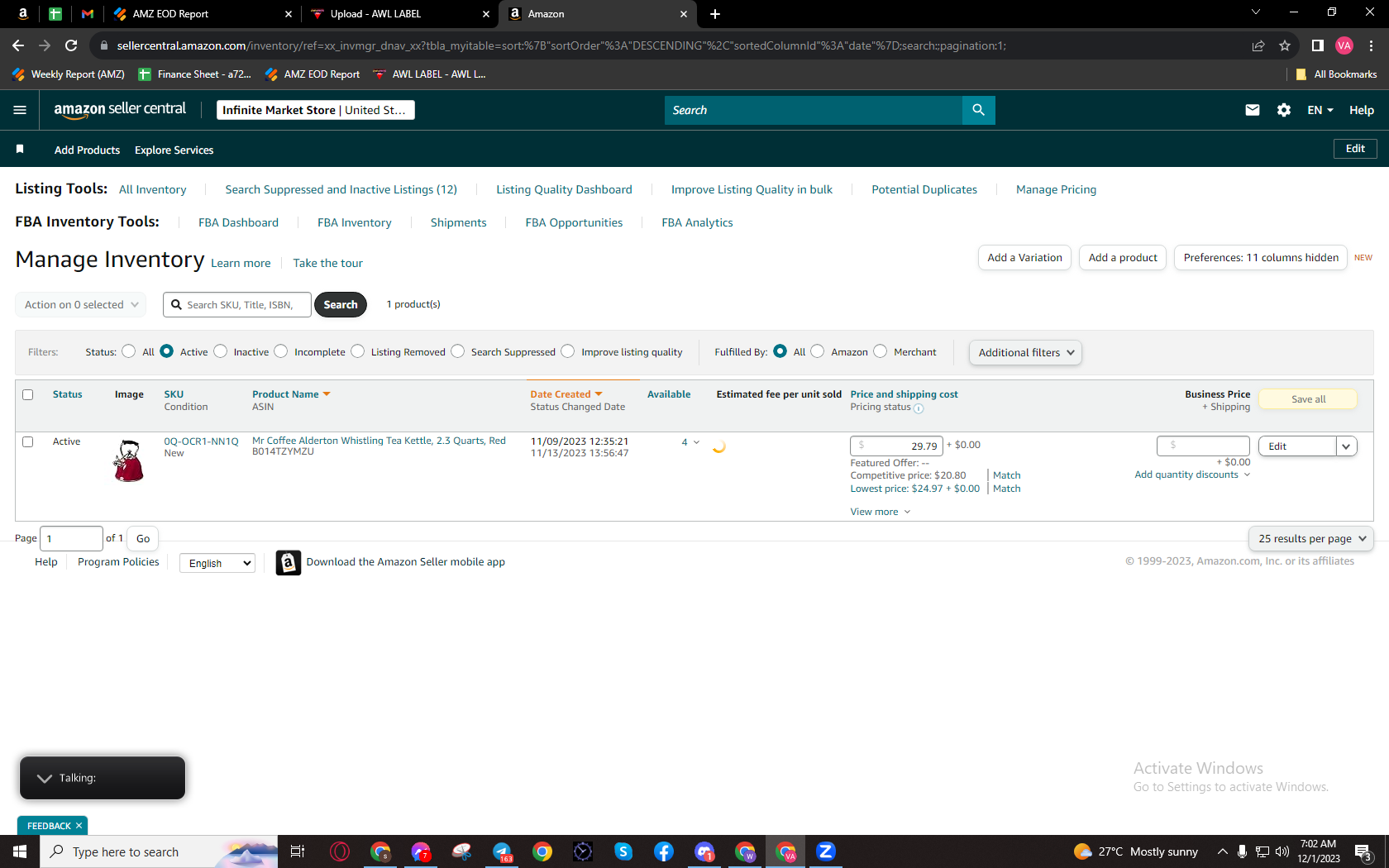This screenshot has height=868, width=1389.
Task: Check the select-all products checkbox
Action: (27, 395)
